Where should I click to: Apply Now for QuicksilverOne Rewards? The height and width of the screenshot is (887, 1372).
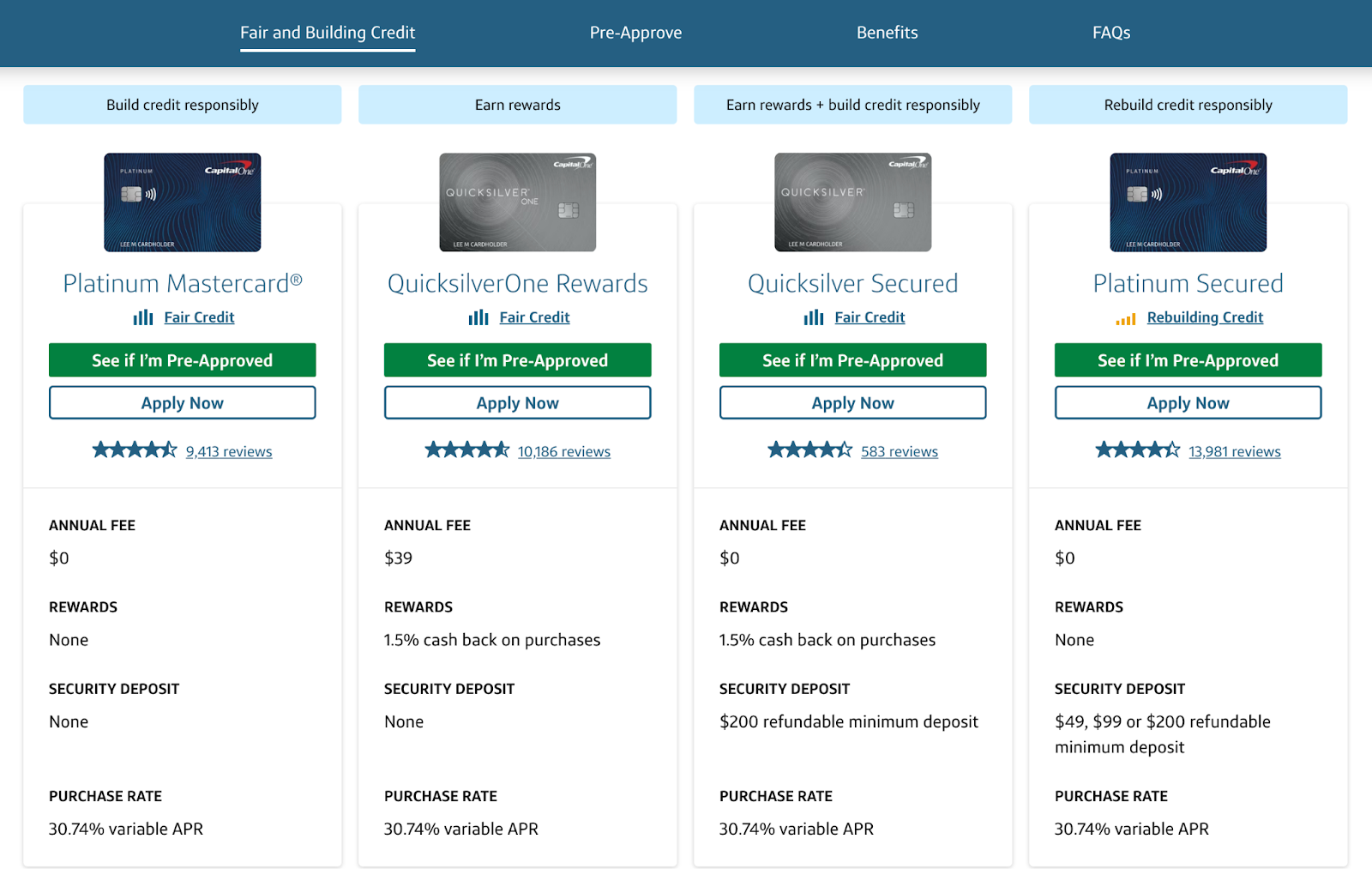click(518, 402)
